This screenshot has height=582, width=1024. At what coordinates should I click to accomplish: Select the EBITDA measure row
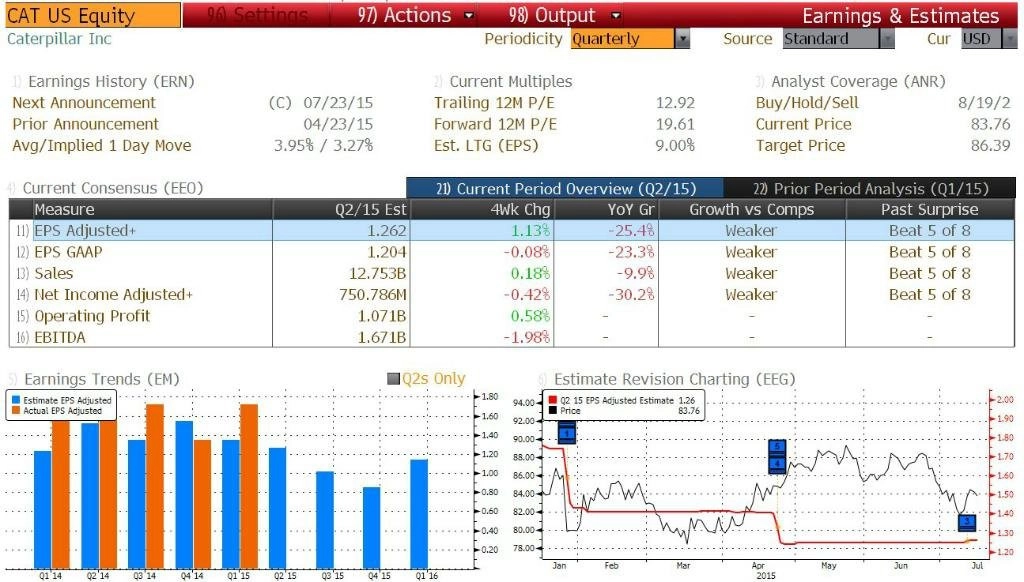512,337
